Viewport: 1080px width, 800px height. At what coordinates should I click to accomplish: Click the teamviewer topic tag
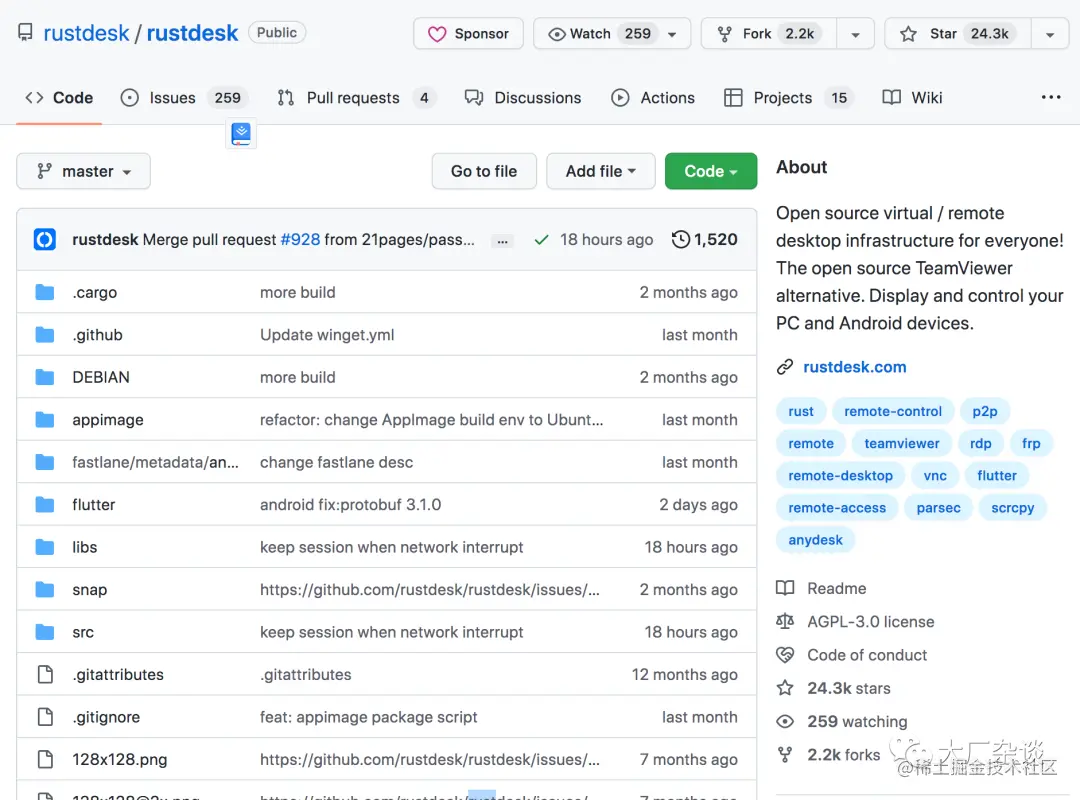902,444
